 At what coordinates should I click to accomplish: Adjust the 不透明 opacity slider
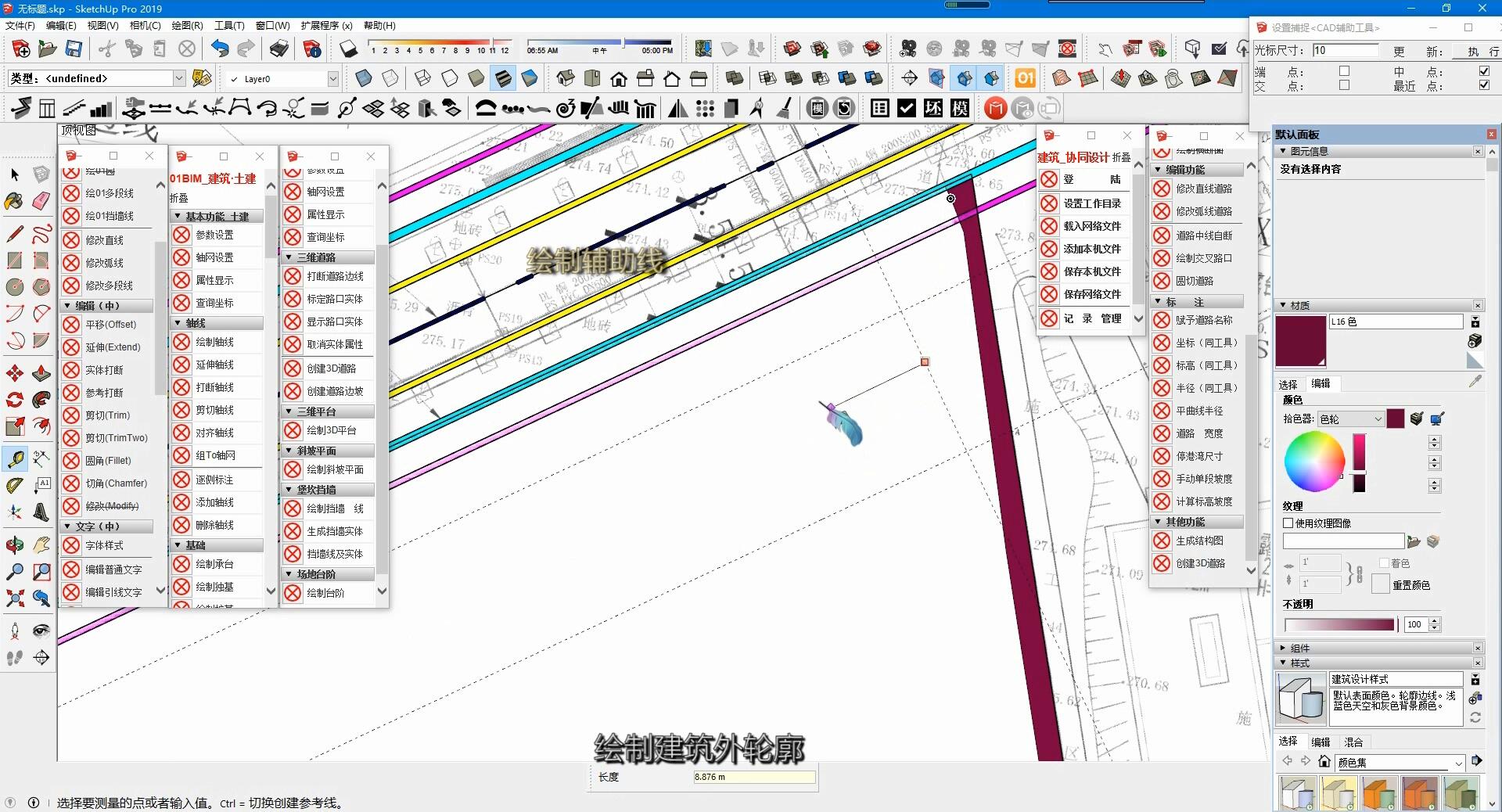pos(1340,625)
